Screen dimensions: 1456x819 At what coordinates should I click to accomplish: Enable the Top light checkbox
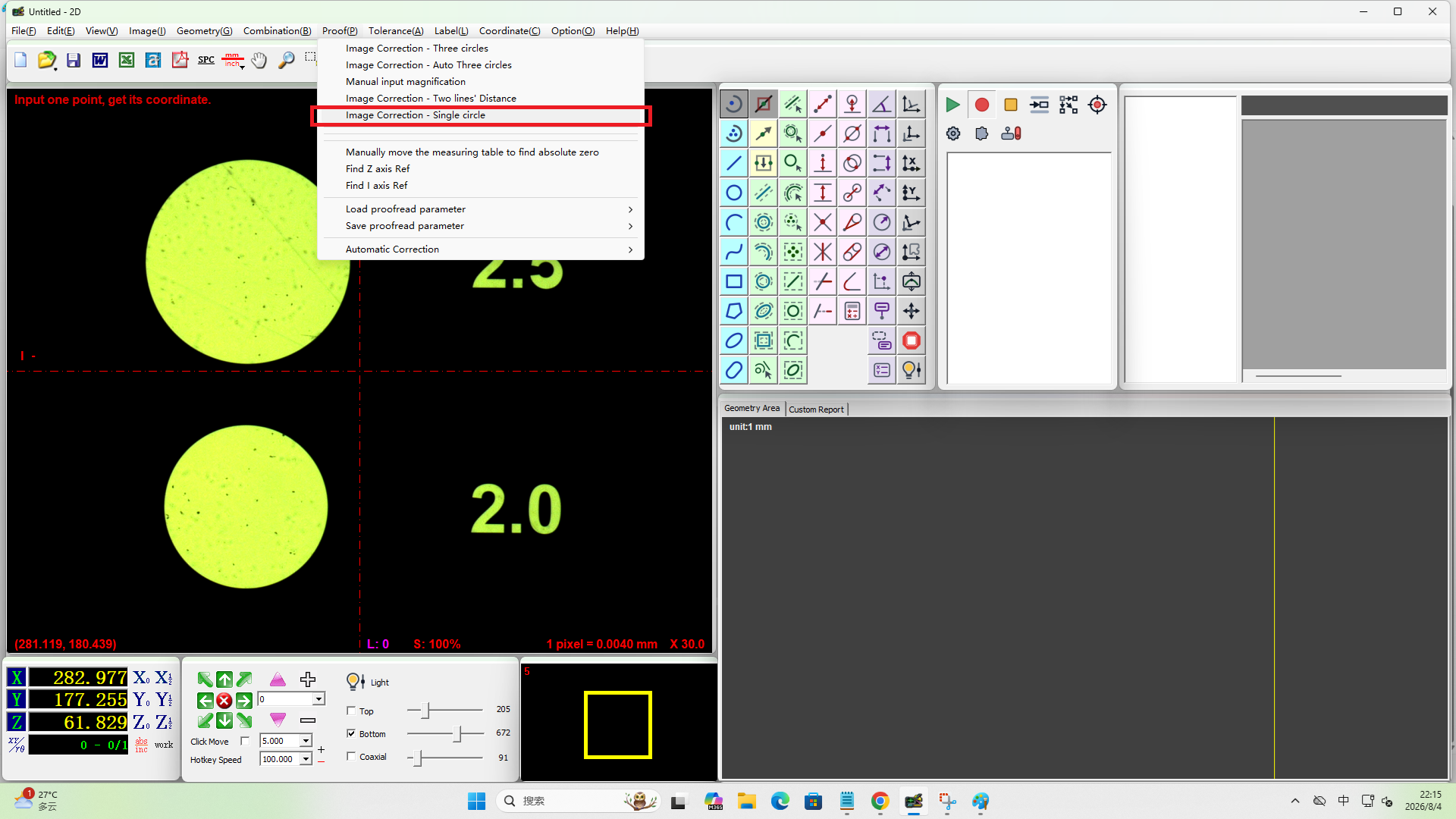coord(351,711)
